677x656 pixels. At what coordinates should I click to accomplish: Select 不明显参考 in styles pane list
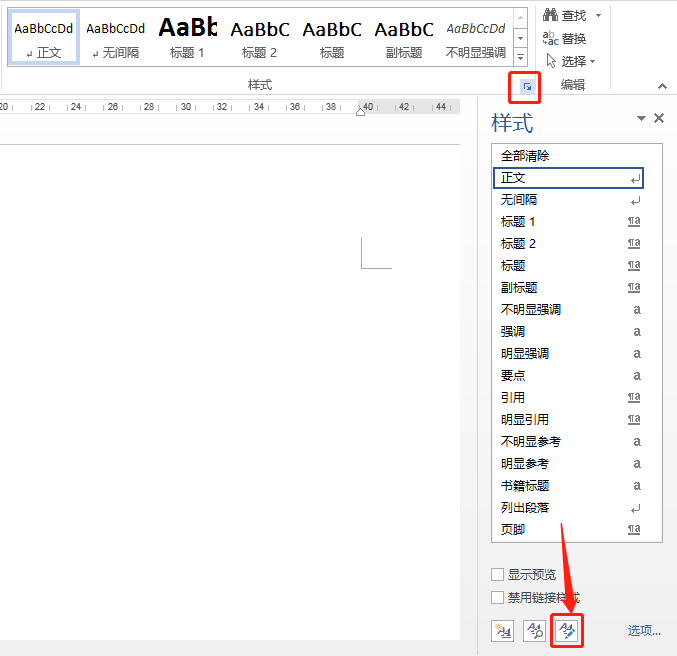(568, 441)
